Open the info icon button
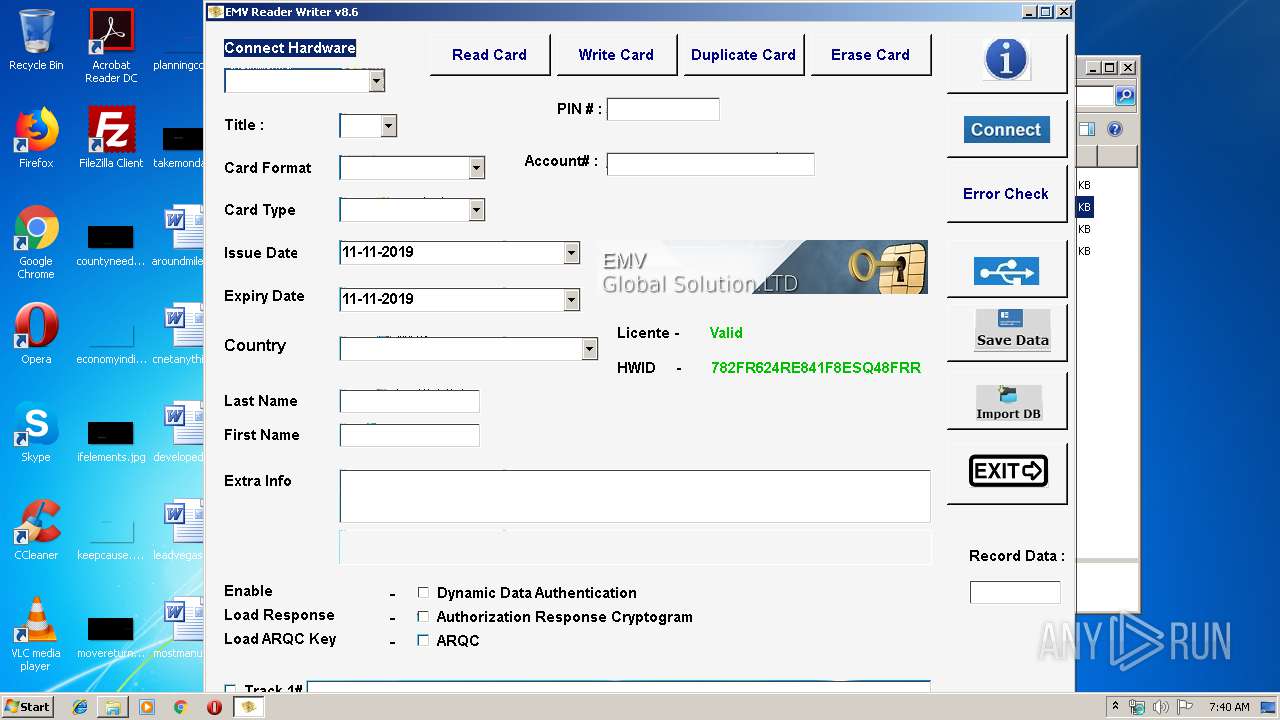This screenshot has height=720, width=1280. [x=1006, y=61]
